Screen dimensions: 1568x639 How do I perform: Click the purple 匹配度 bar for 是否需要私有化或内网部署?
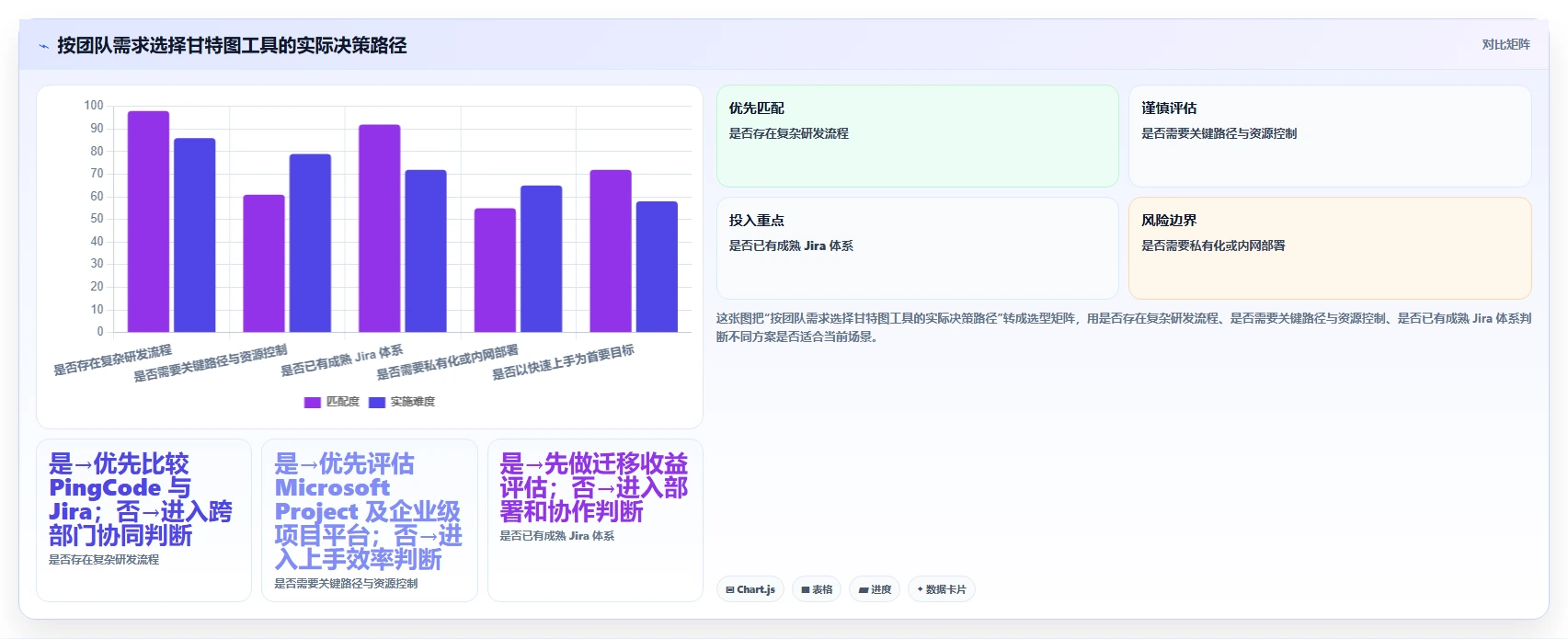coord(495,270)
